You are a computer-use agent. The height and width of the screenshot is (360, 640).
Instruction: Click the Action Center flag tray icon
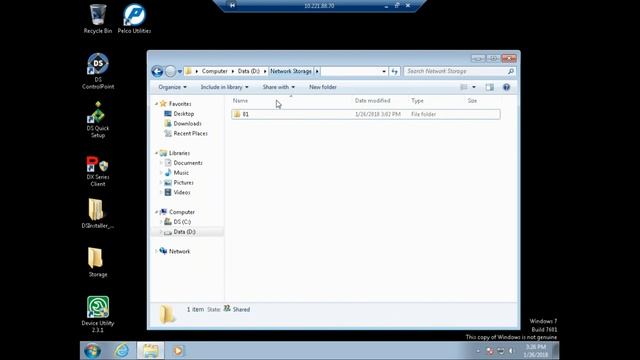pos(490,351)
